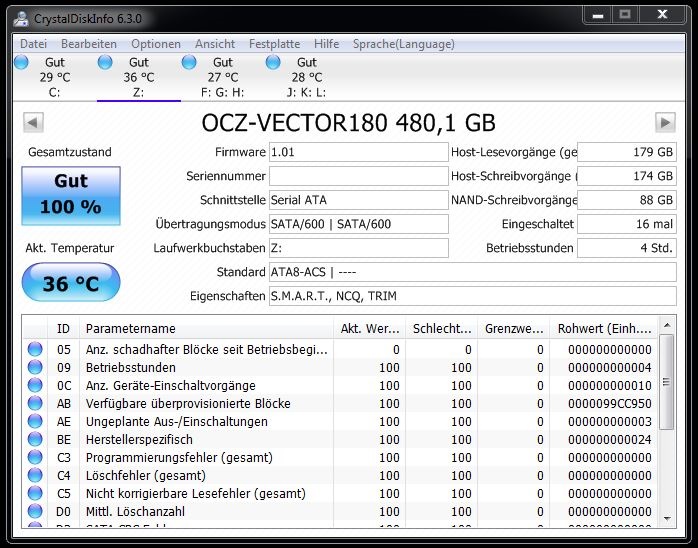Open the Optionen menu
This screenshot has height=548, width=698.
[156, 44]
